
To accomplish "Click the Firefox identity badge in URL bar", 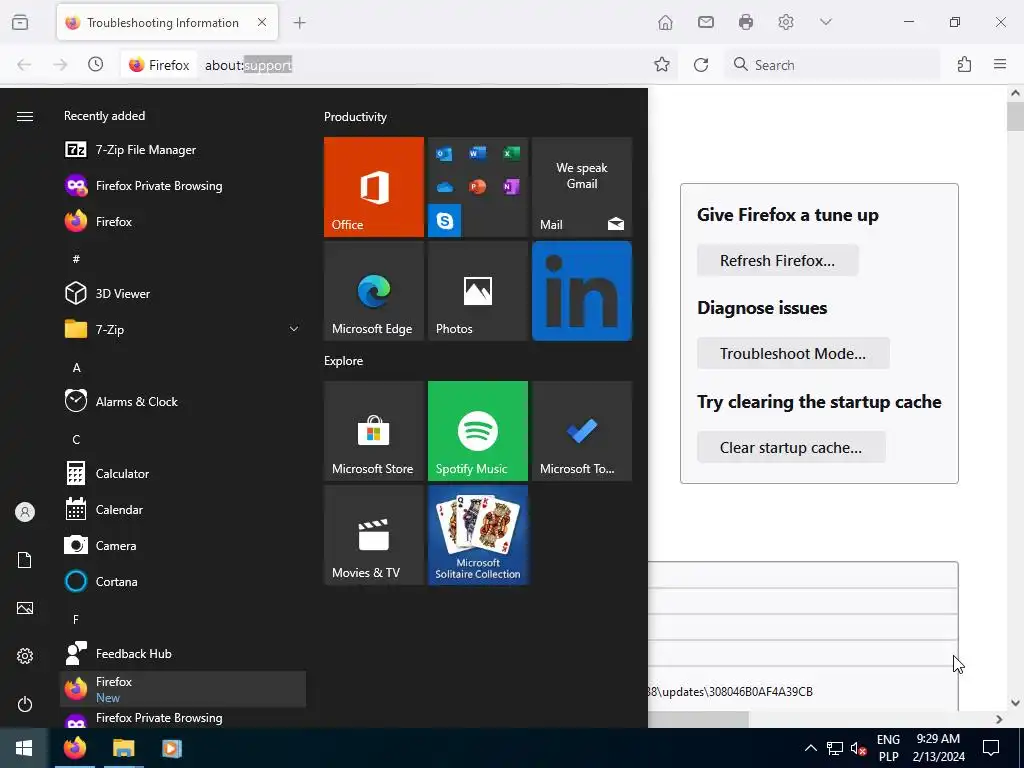I will pyautogui.click(x=159, y=65).
